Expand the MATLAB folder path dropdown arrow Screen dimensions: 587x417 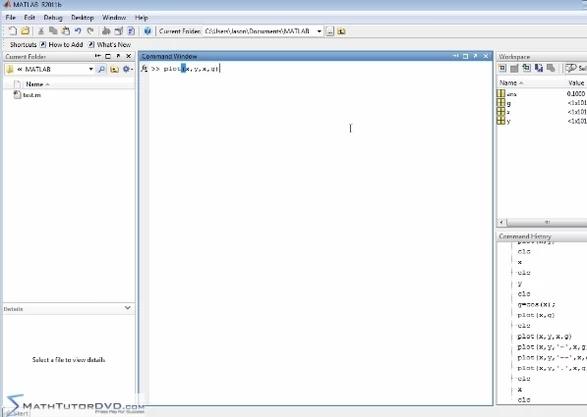[x=91, y=69]
